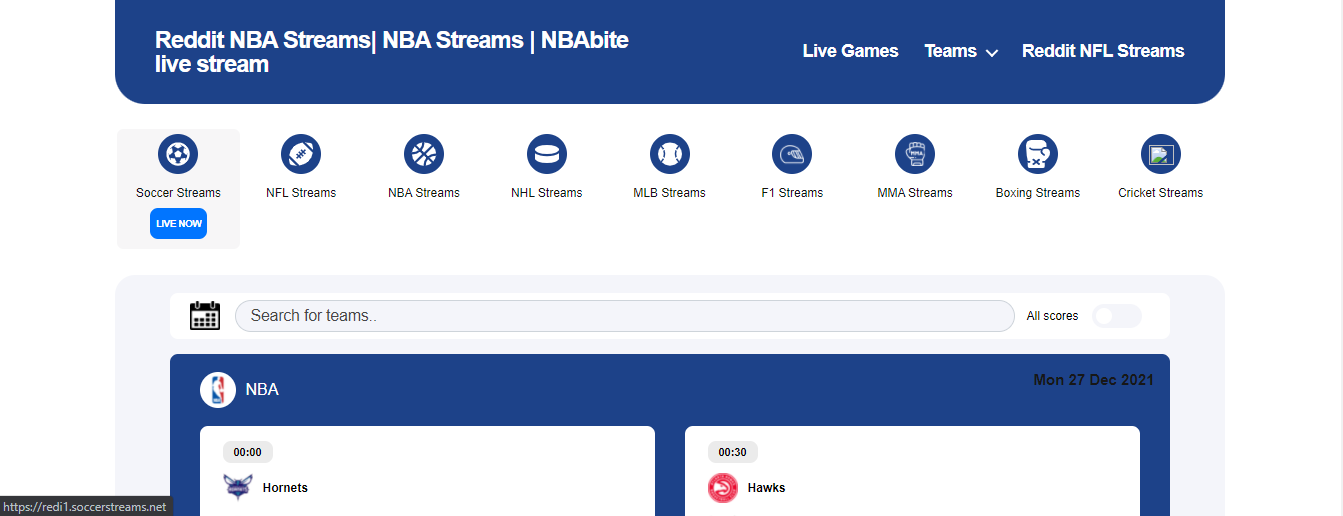Screen dimensions: 1343x516
Task: Click the NBA Streams text label
Action: (424, 193)
